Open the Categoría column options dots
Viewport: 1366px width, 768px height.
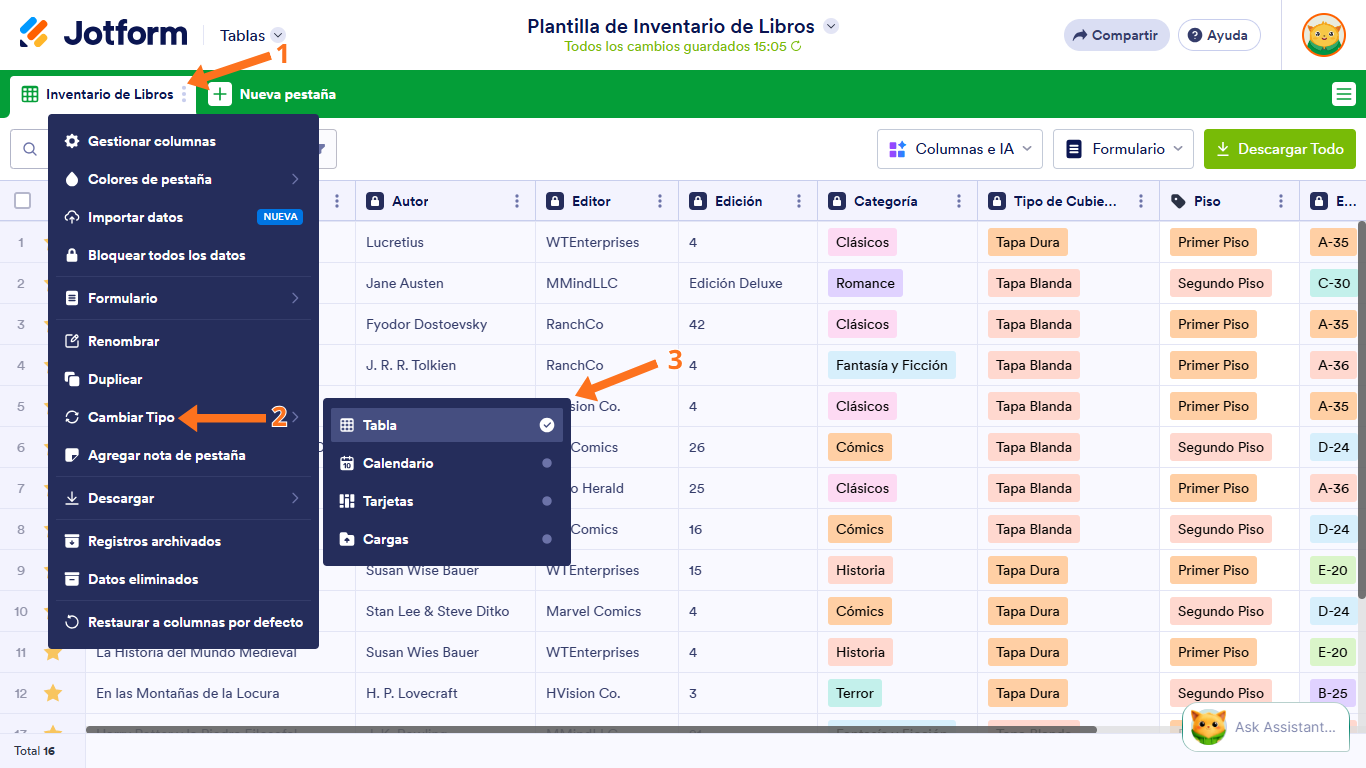coord(959,201)
